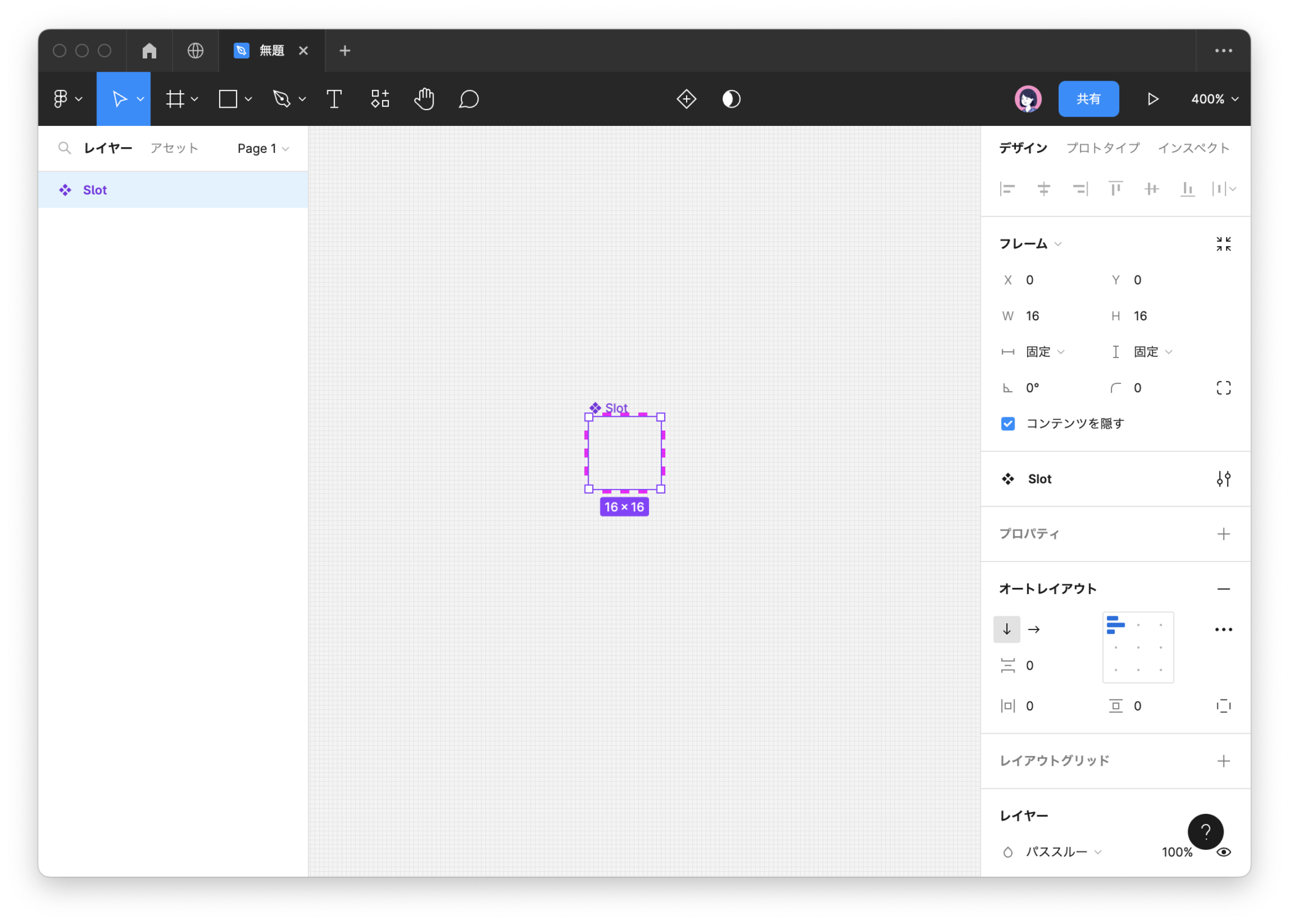The height and width of the screenshot is (924, 1289).
Task: Align left icon in design panel
Action: pos(1007,189)
